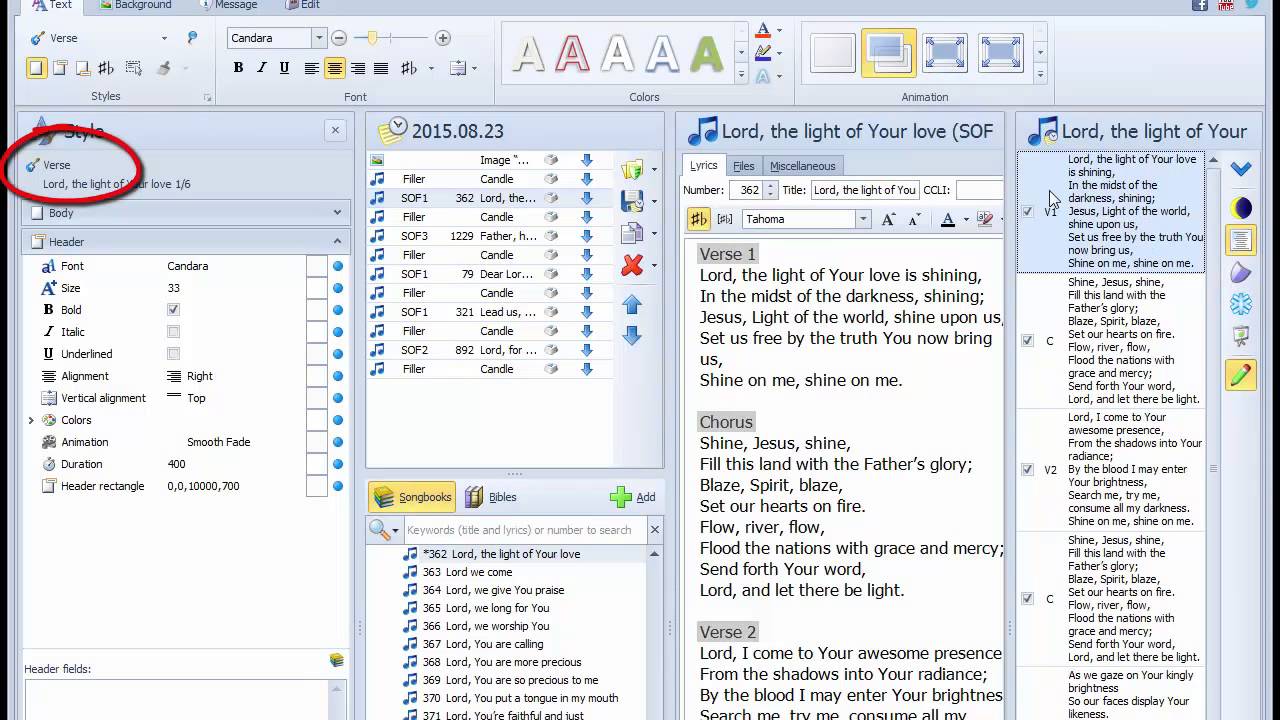Open the search options dropdown magnifier
Viewport: 1280px width, 720px height.
click(x=384, y=530)
